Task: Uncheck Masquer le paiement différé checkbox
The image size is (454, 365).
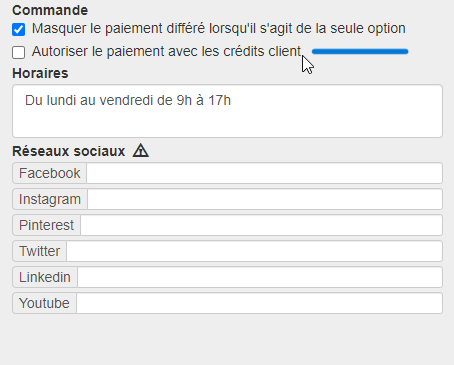Action: point(18,29)
